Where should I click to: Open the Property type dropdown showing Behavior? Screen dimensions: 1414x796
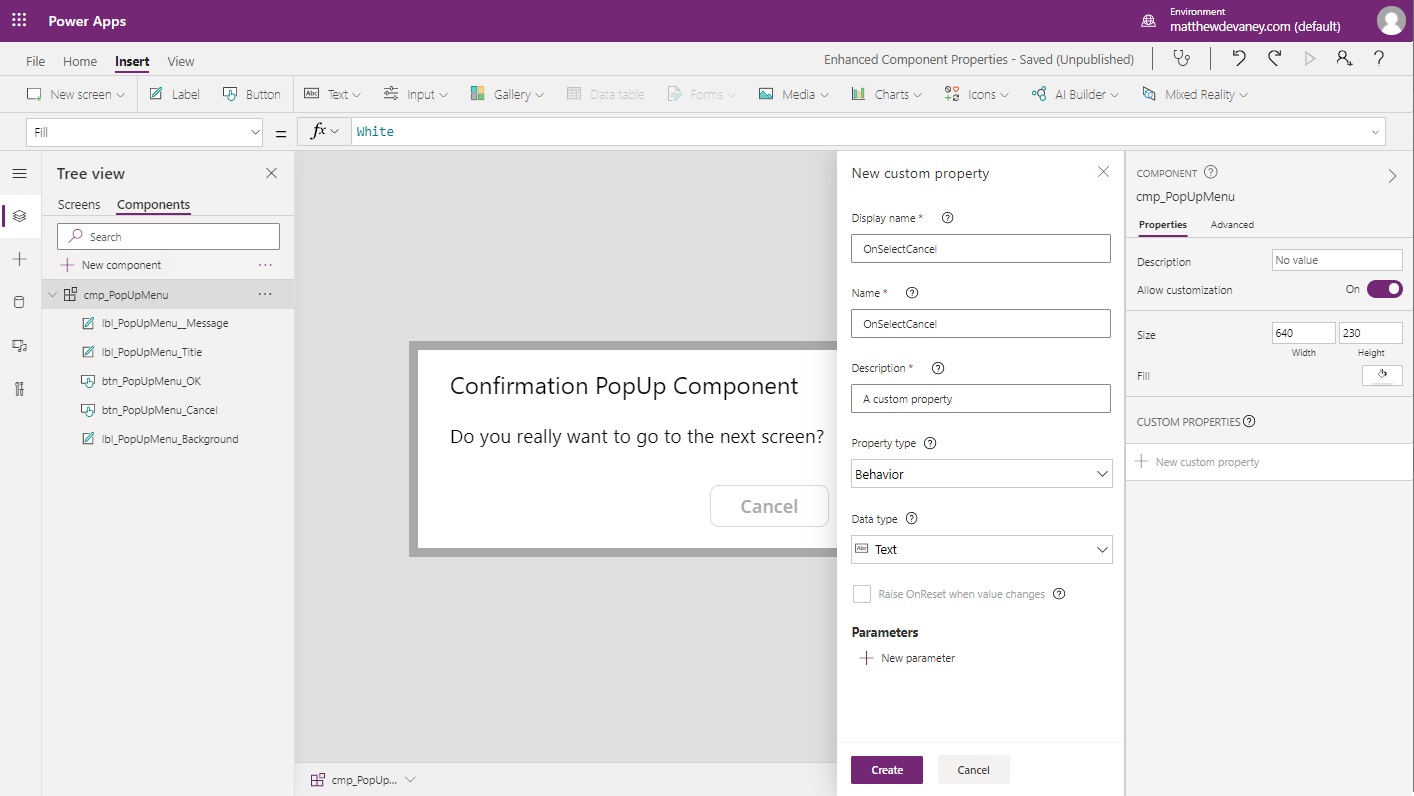click(x=980, y=473)
